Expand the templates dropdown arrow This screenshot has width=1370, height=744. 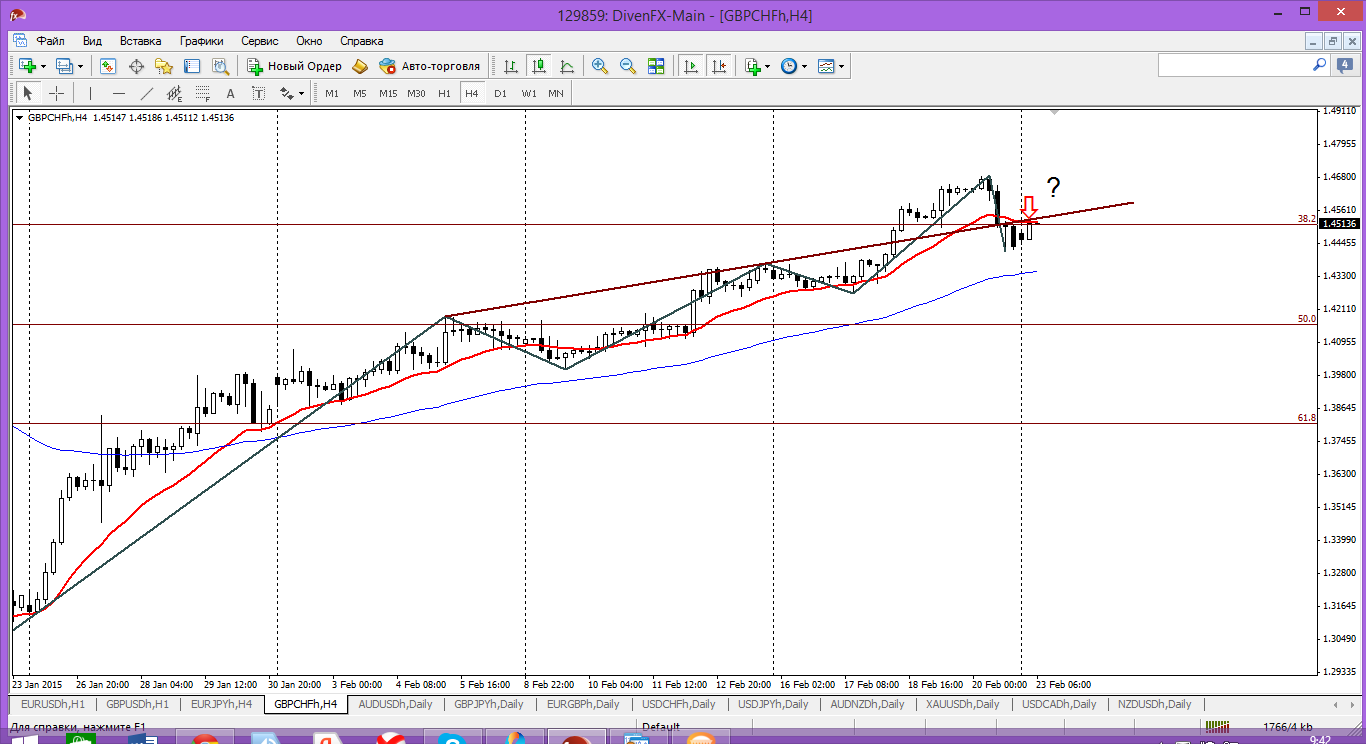pyautogui.click(x=842, y=66)
